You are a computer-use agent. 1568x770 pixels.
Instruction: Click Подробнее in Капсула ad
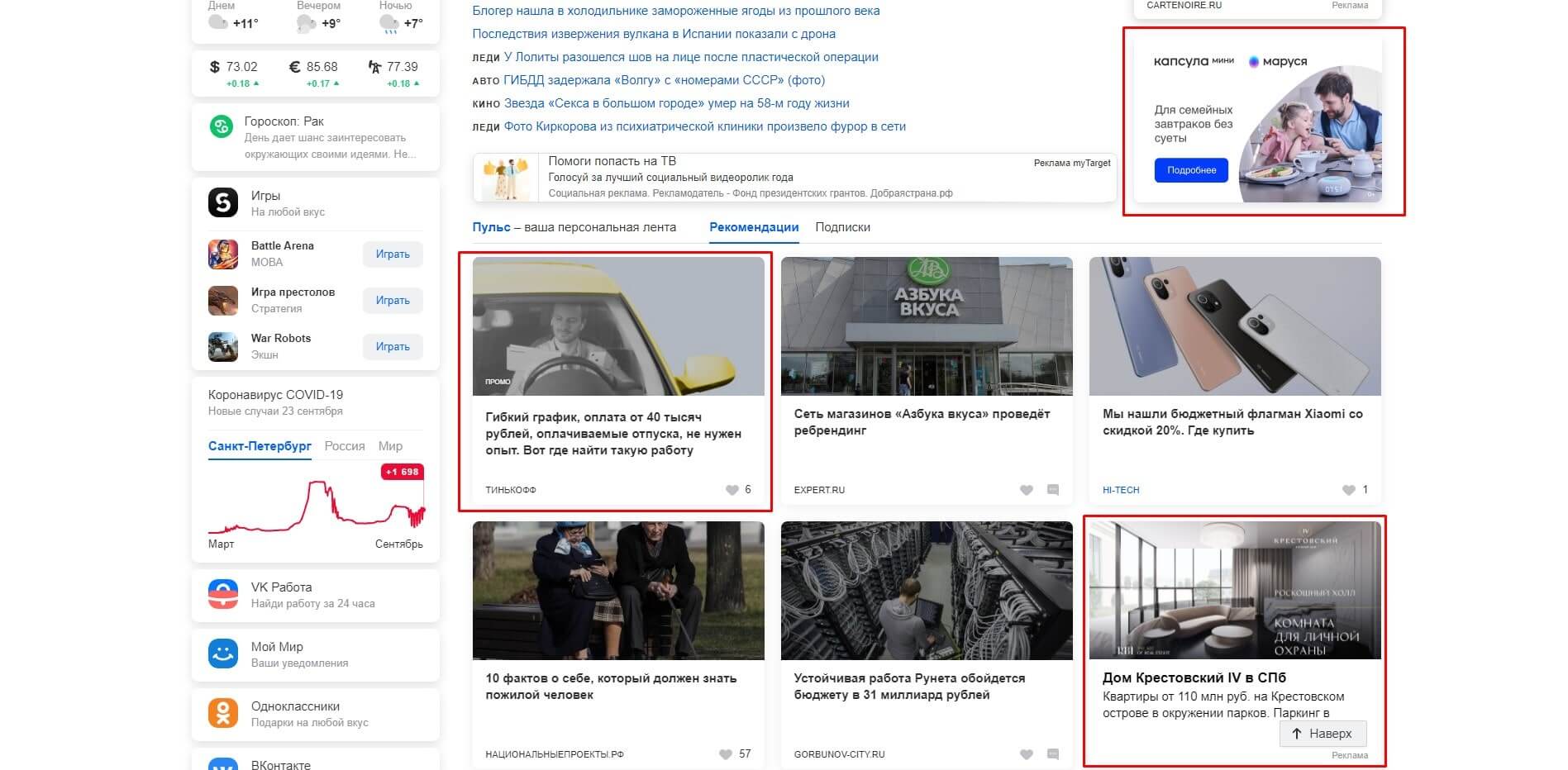[1191, 170]
